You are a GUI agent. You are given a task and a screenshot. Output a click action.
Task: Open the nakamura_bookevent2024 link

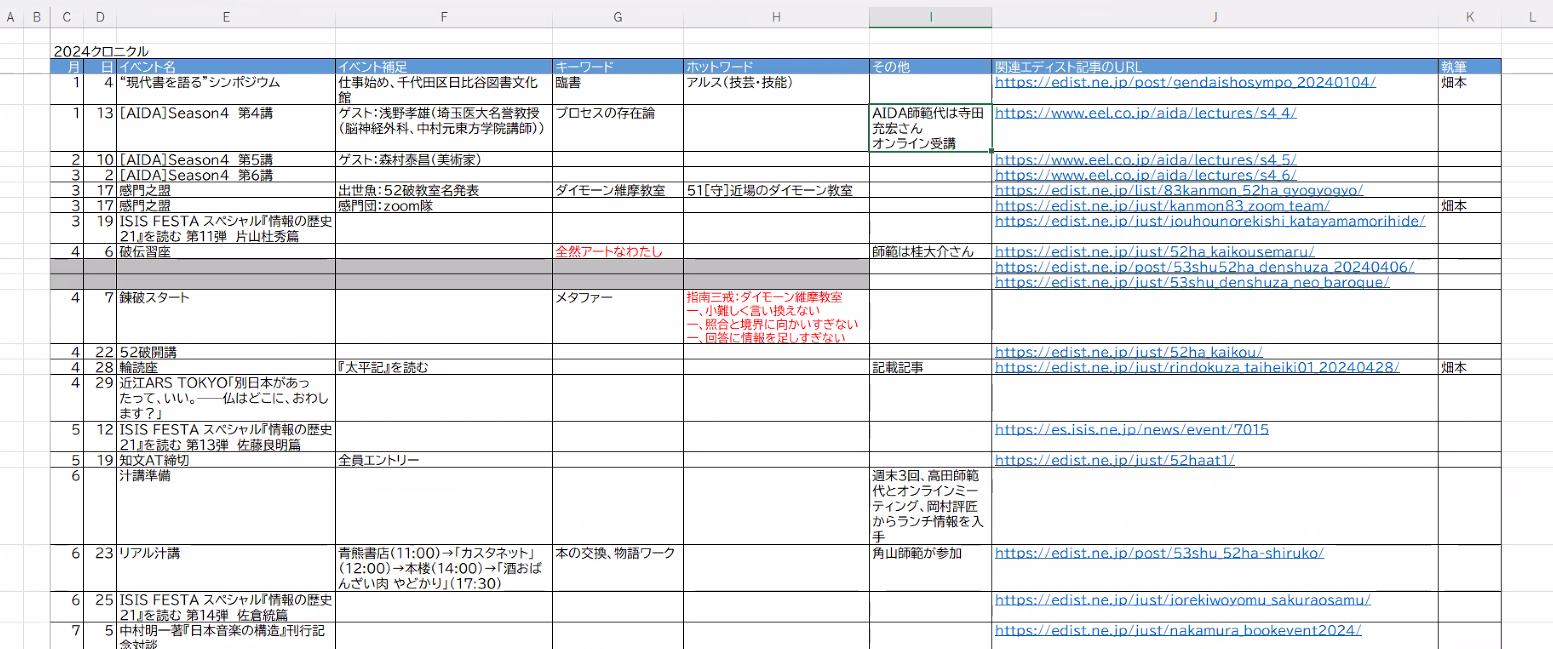pos(1178,631)
